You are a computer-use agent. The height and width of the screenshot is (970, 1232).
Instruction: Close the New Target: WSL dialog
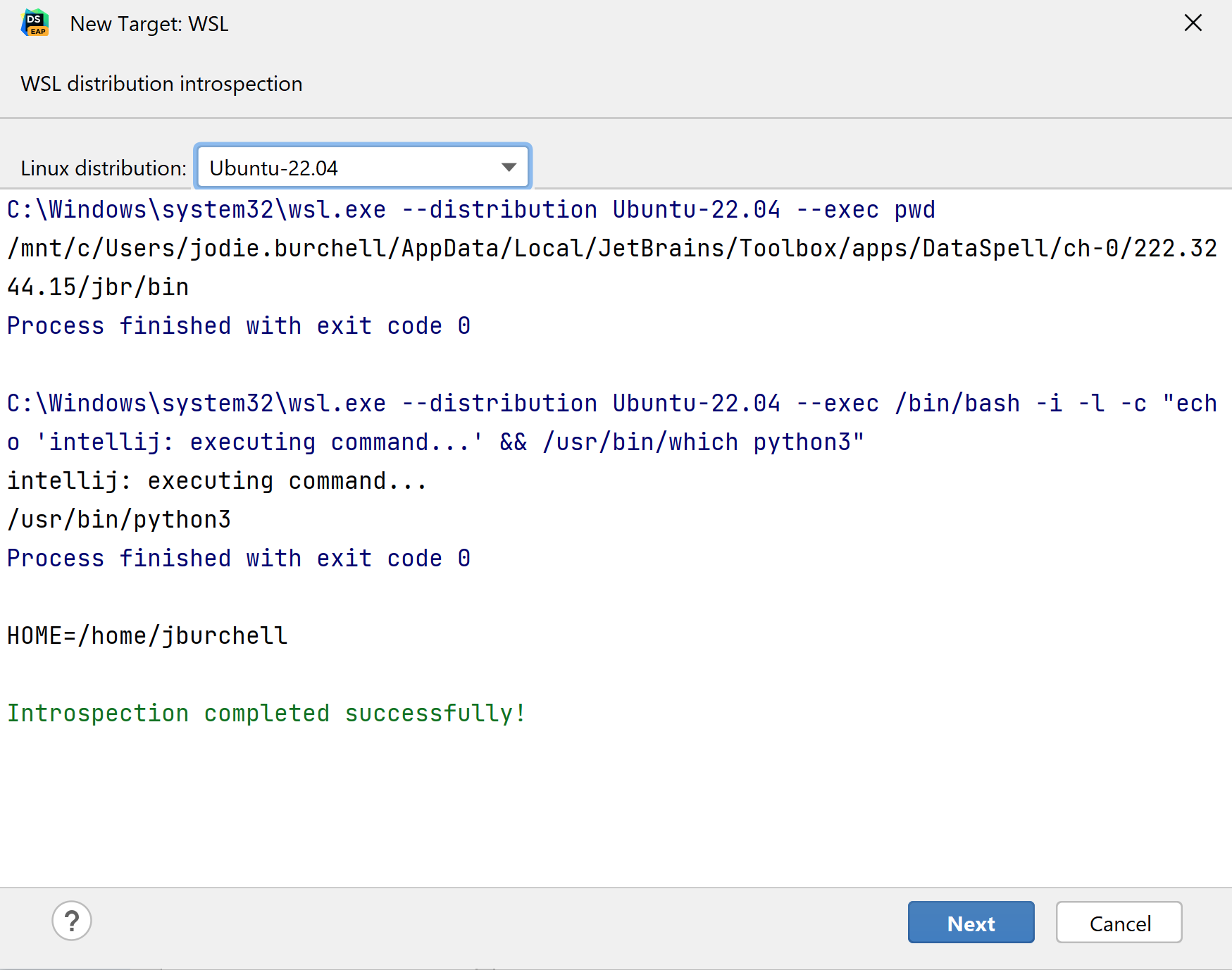pyautogui.click(x=1193, y=23)
